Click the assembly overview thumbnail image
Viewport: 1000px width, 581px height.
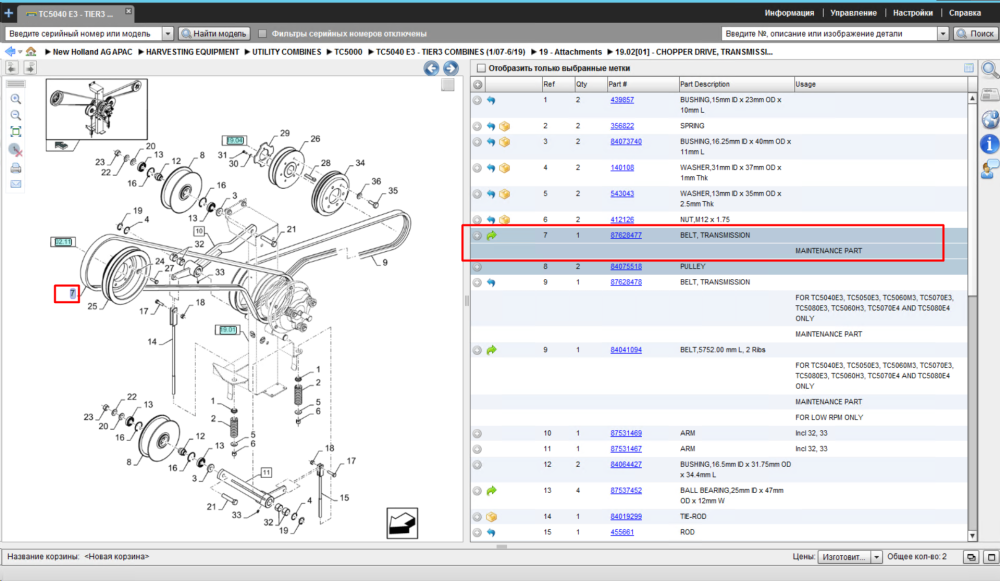tap(97, 109)
